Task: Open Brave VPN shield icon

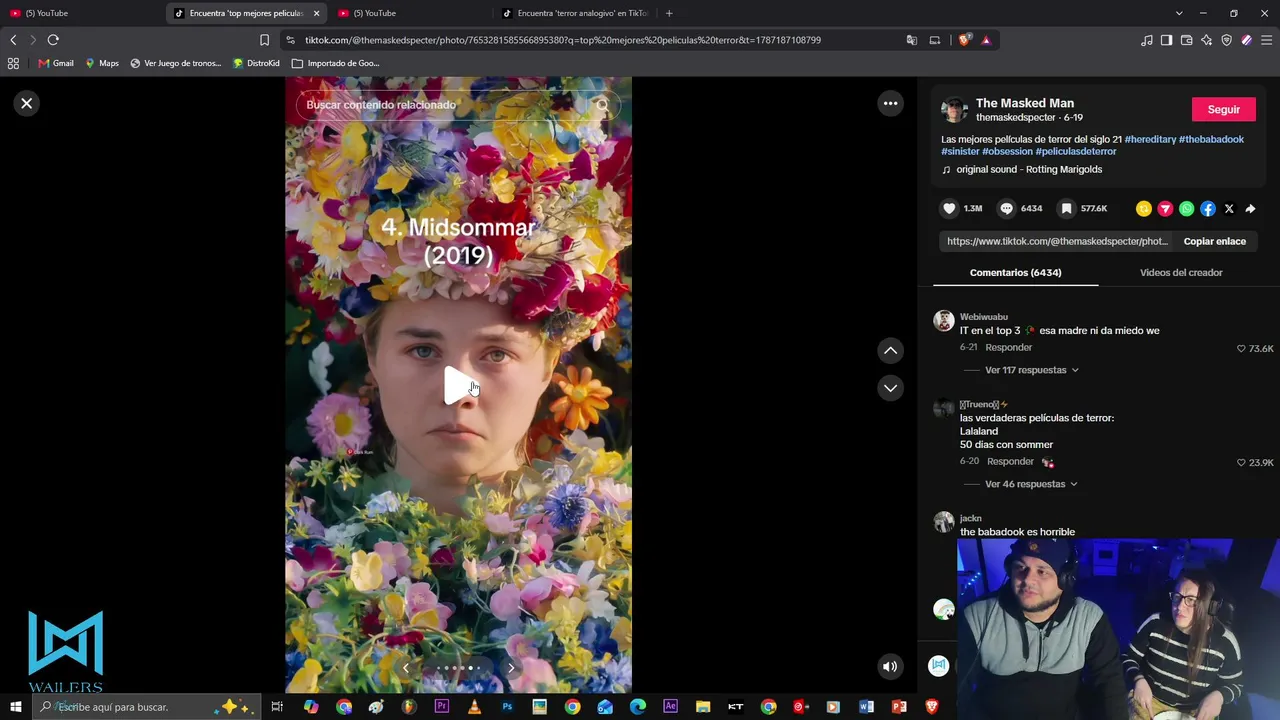Action: (1226, 40)
